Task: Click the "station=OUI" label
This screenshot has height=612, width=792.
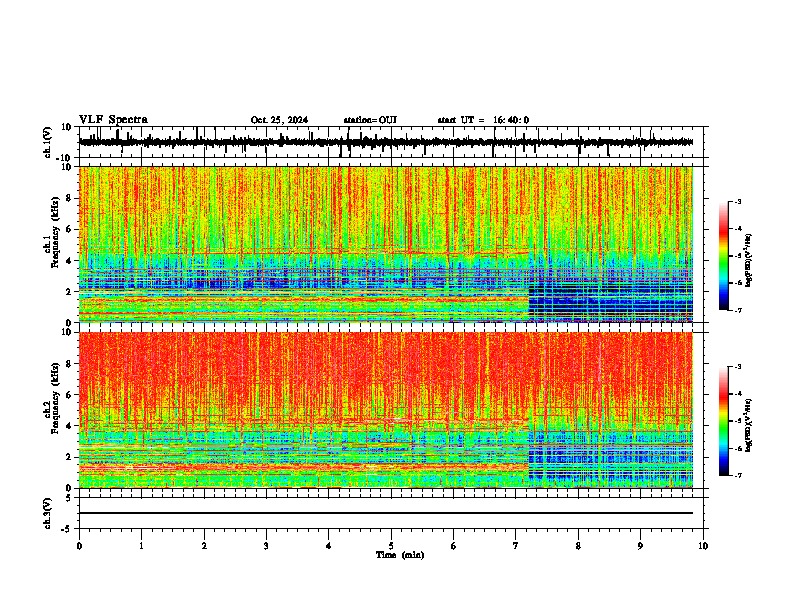Action: (370, 120)
